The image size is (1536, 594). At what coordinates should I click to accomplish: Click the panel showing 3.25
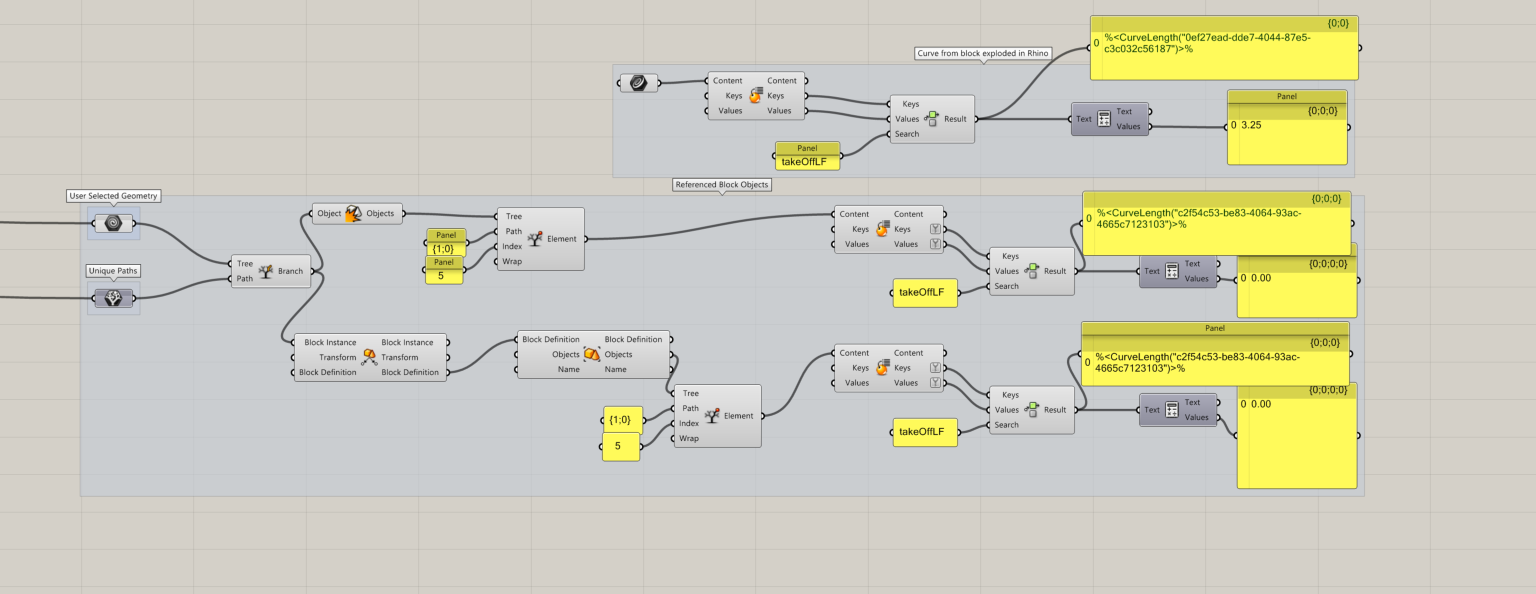coord(1287,127)
